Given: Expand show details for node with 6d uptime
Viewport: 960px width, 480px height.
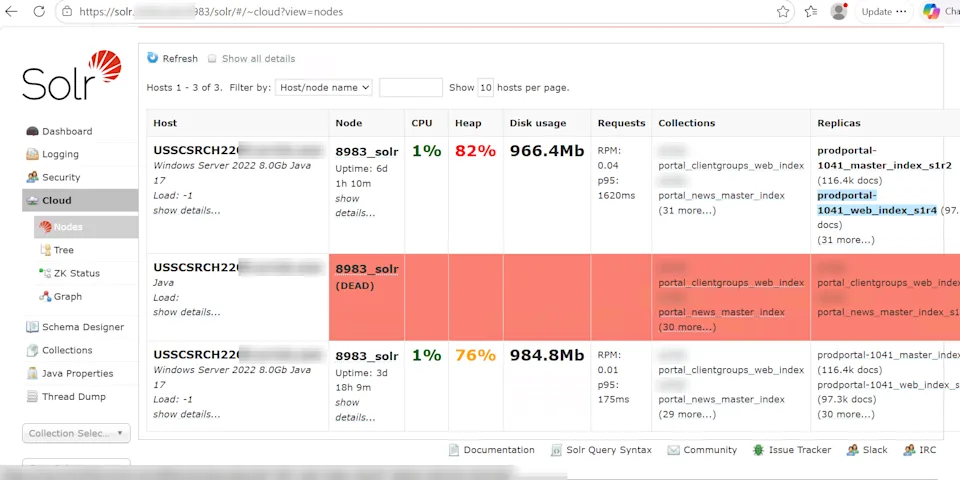Looking at the screenshot, I should 355,206.
